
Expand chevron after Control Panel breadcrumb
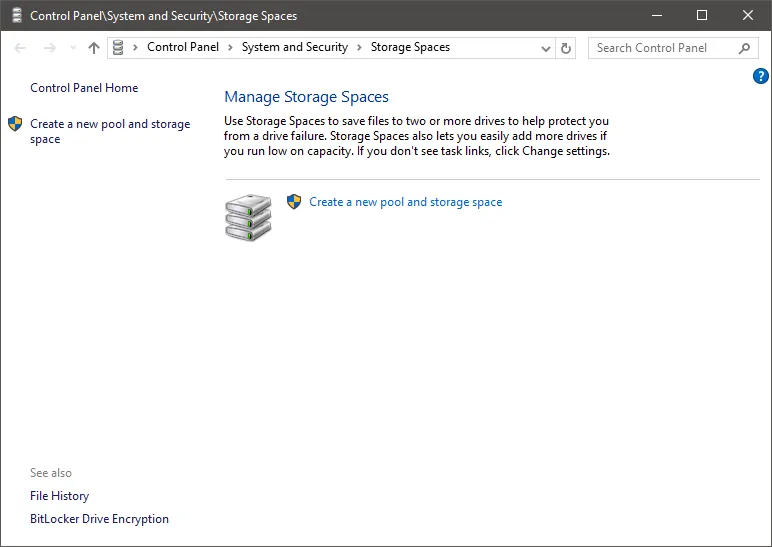click(230, 47)
